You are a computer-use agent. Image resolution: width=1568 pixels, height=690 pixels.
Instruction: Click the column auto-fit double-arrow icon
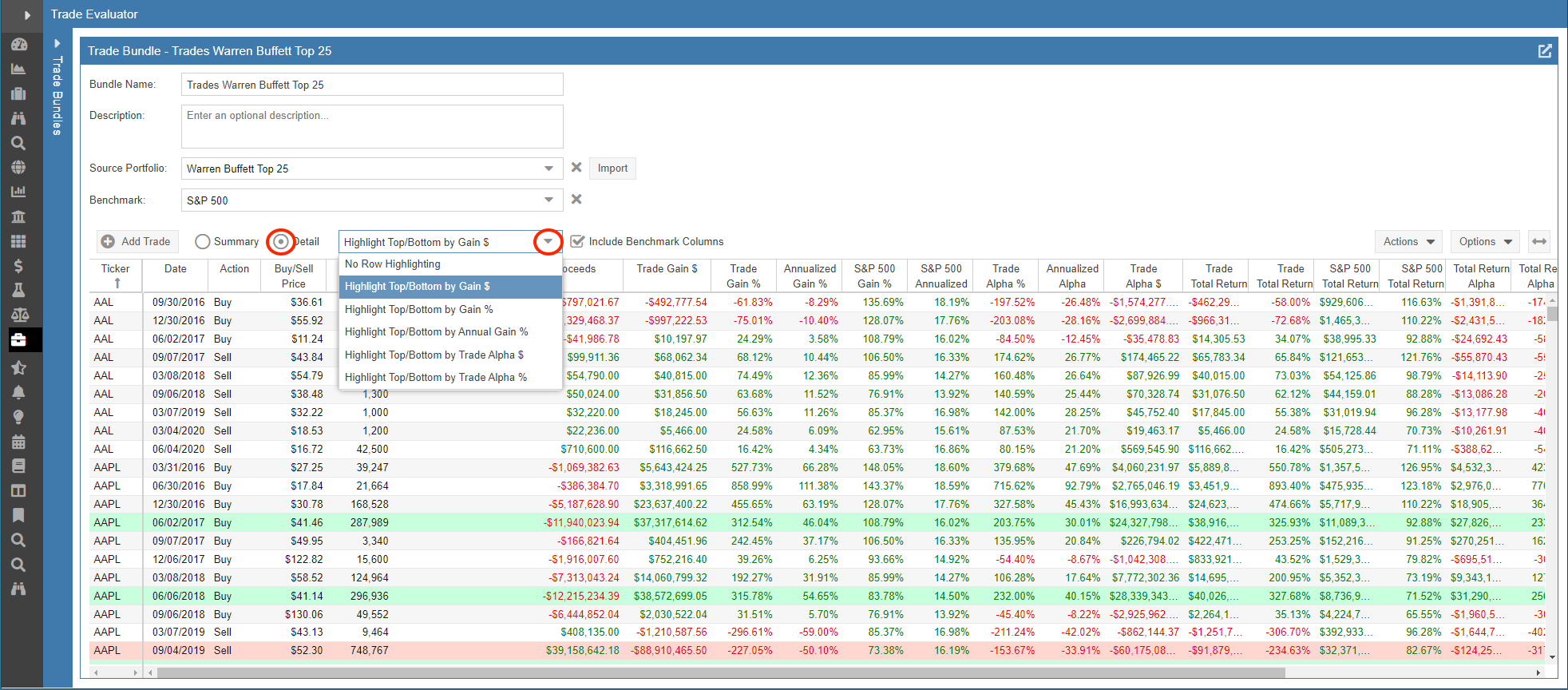[x=1539, y=241]
